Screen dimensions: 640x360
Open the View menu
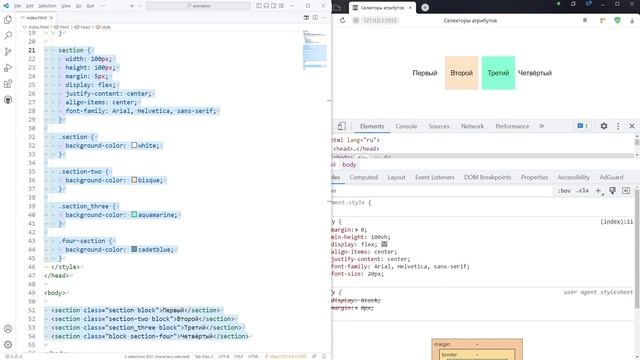click(x=66, y=6)
